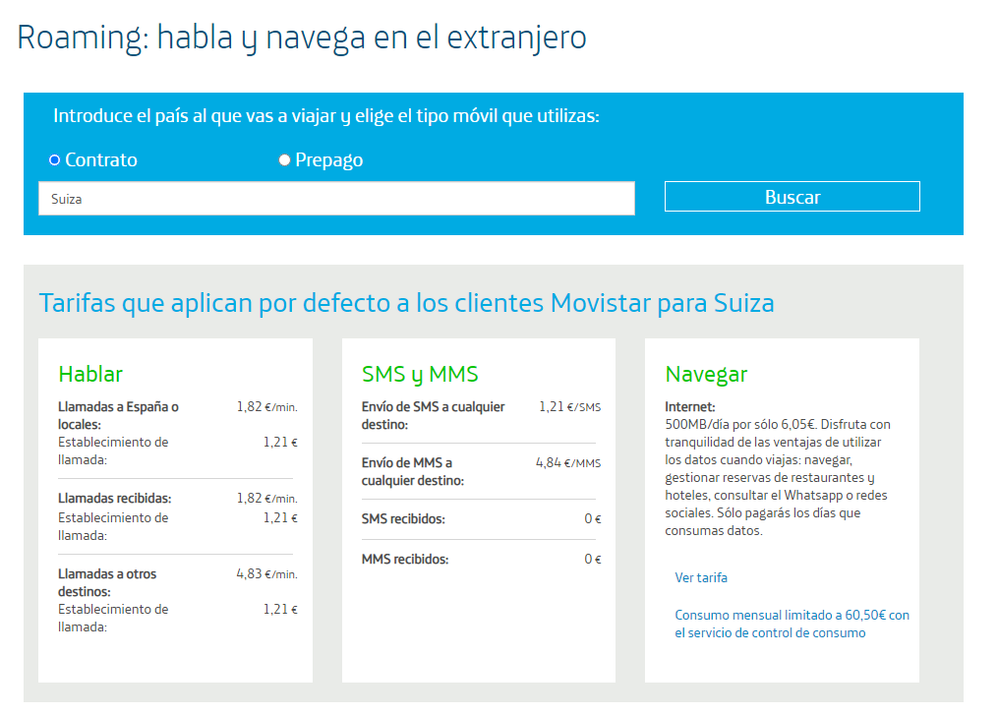The width and height of the screenshot is (998, 724).
Task: Select the Prepago radio button
Action: [284, 159]
